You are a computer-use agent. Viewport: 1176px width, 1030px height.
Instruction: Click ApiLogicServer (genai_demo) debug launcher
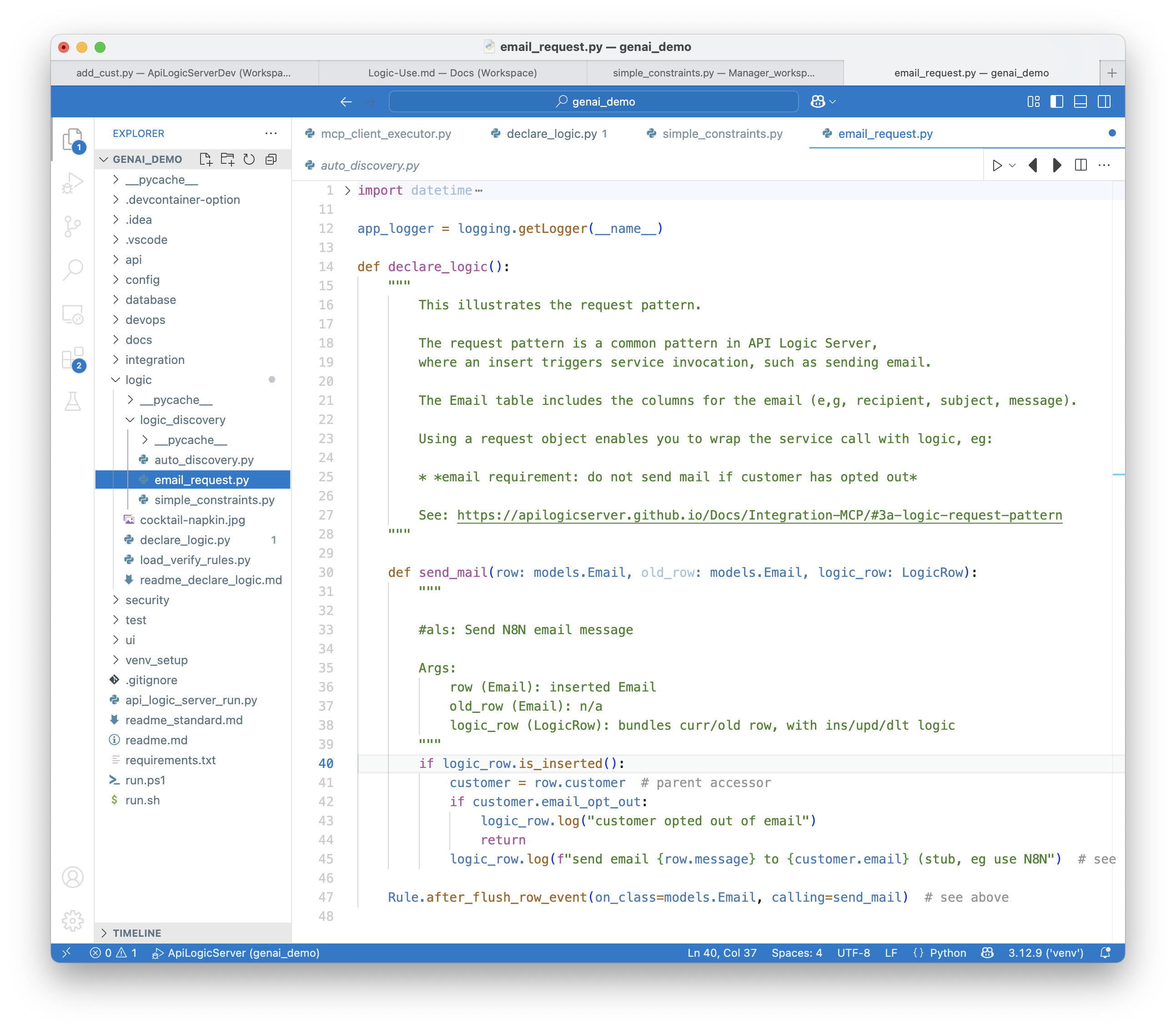click(236, 952)
